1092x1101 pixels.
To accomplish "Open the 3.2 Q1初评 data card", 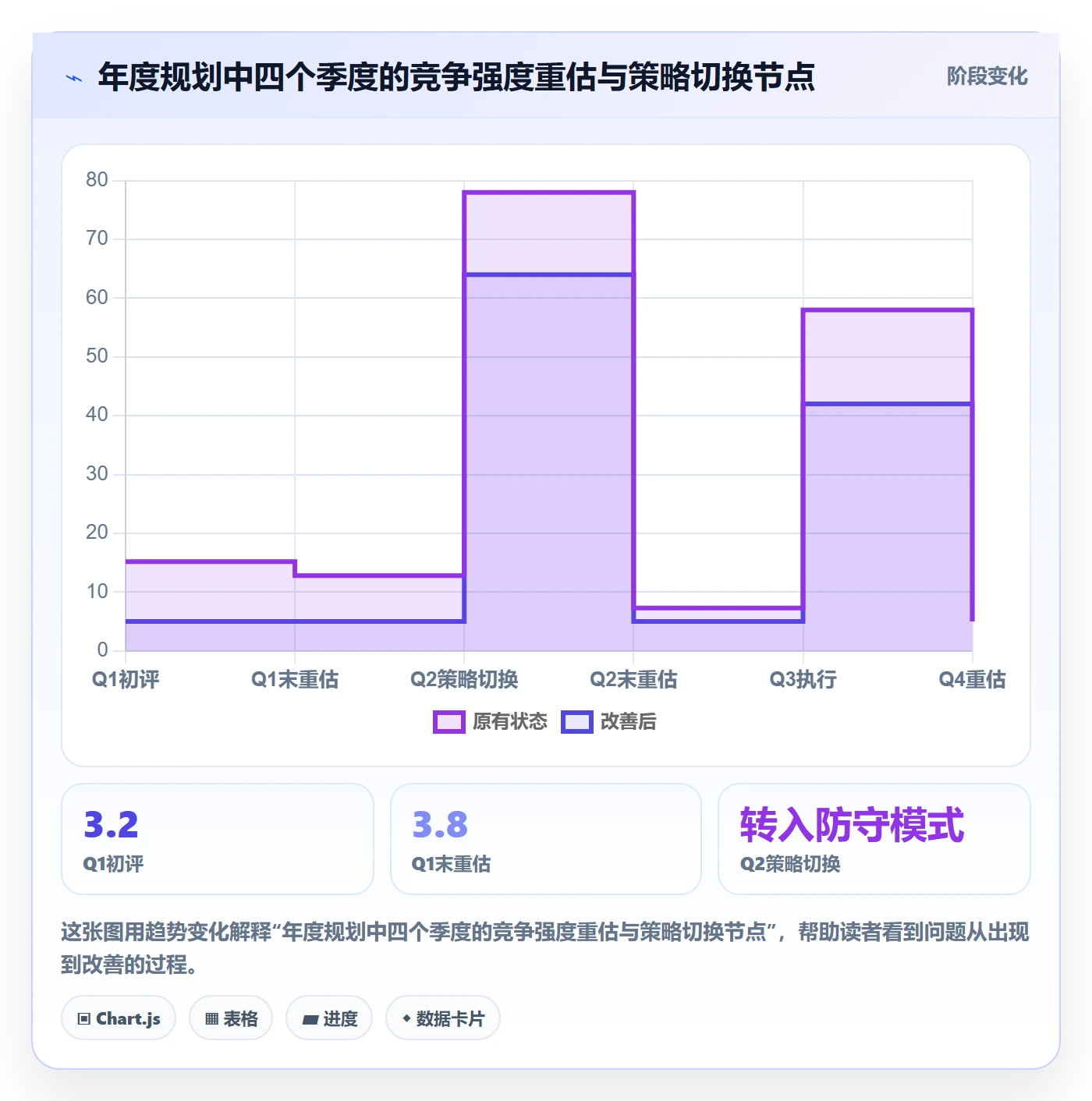I will pos(218,839).
